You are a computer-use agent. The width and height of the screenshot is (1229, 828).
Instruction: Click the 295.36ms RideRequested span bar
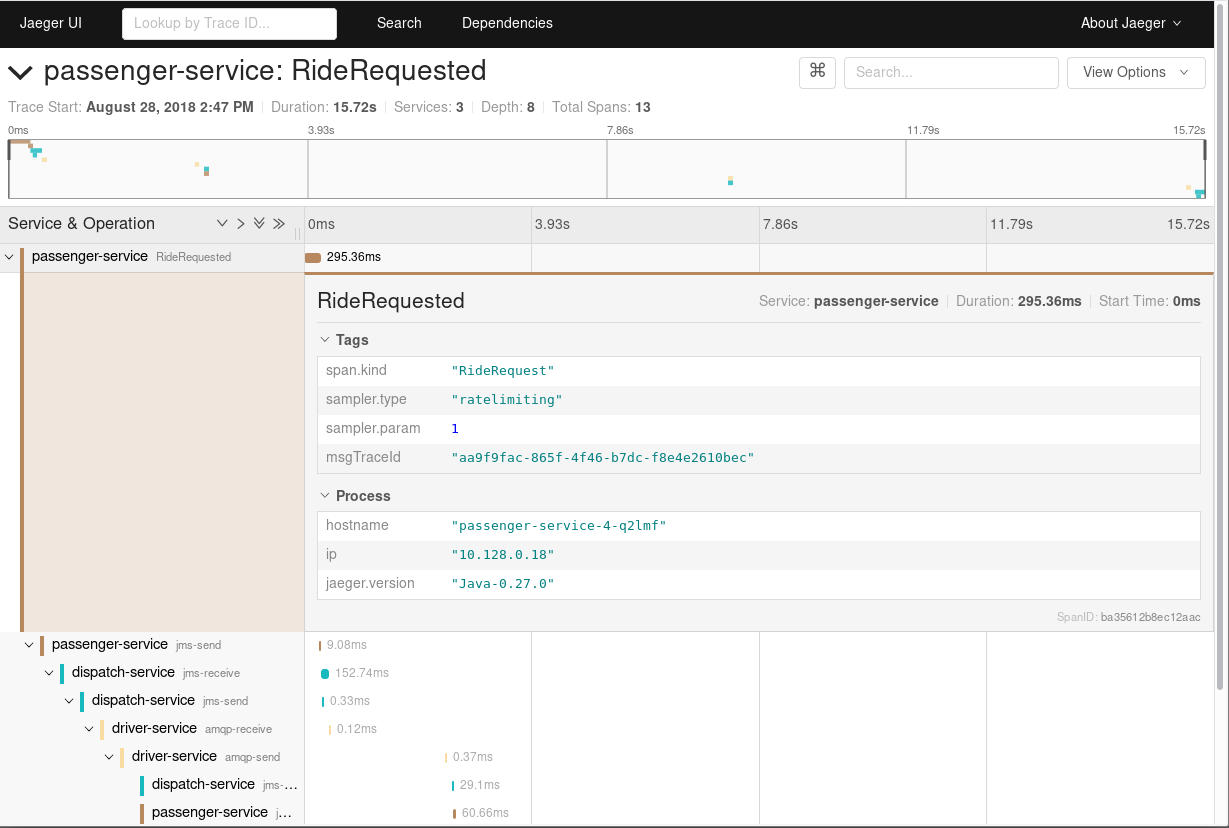tap(313, 257)
